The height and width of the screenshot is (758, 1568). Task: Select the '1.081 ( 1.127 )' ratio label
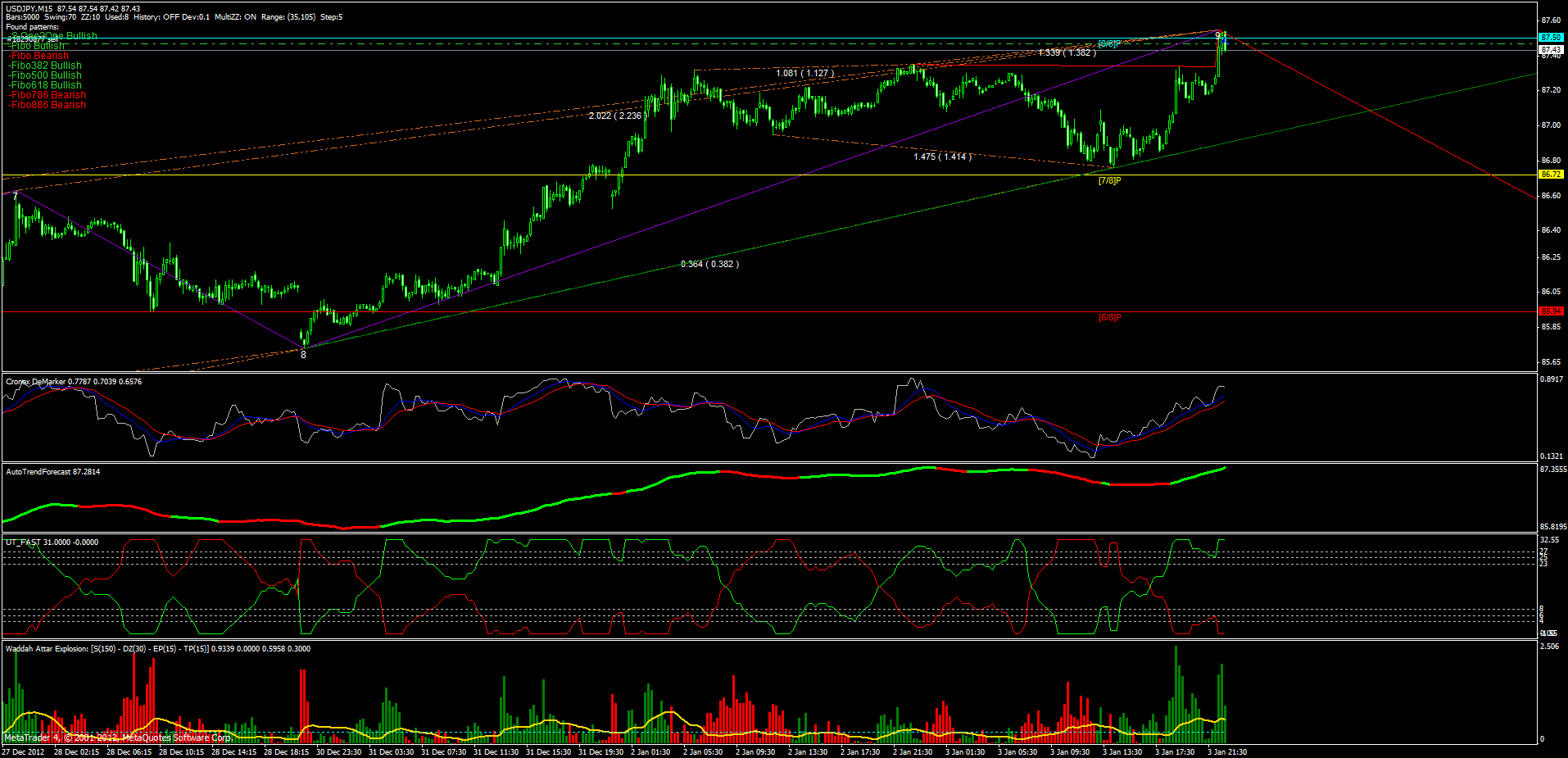(805, 74)
